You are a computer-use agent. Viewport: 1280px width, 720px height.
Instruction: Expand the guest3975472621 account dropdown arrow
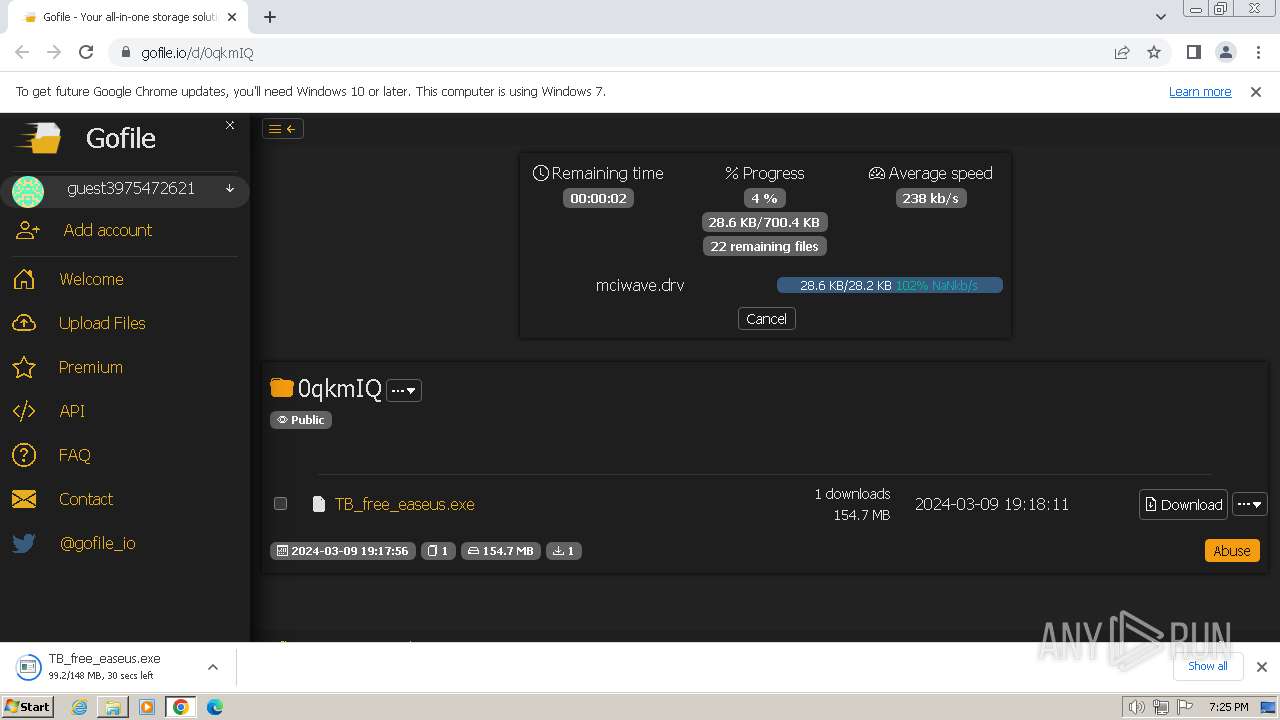pyautogui.click(x=230, y=189)
